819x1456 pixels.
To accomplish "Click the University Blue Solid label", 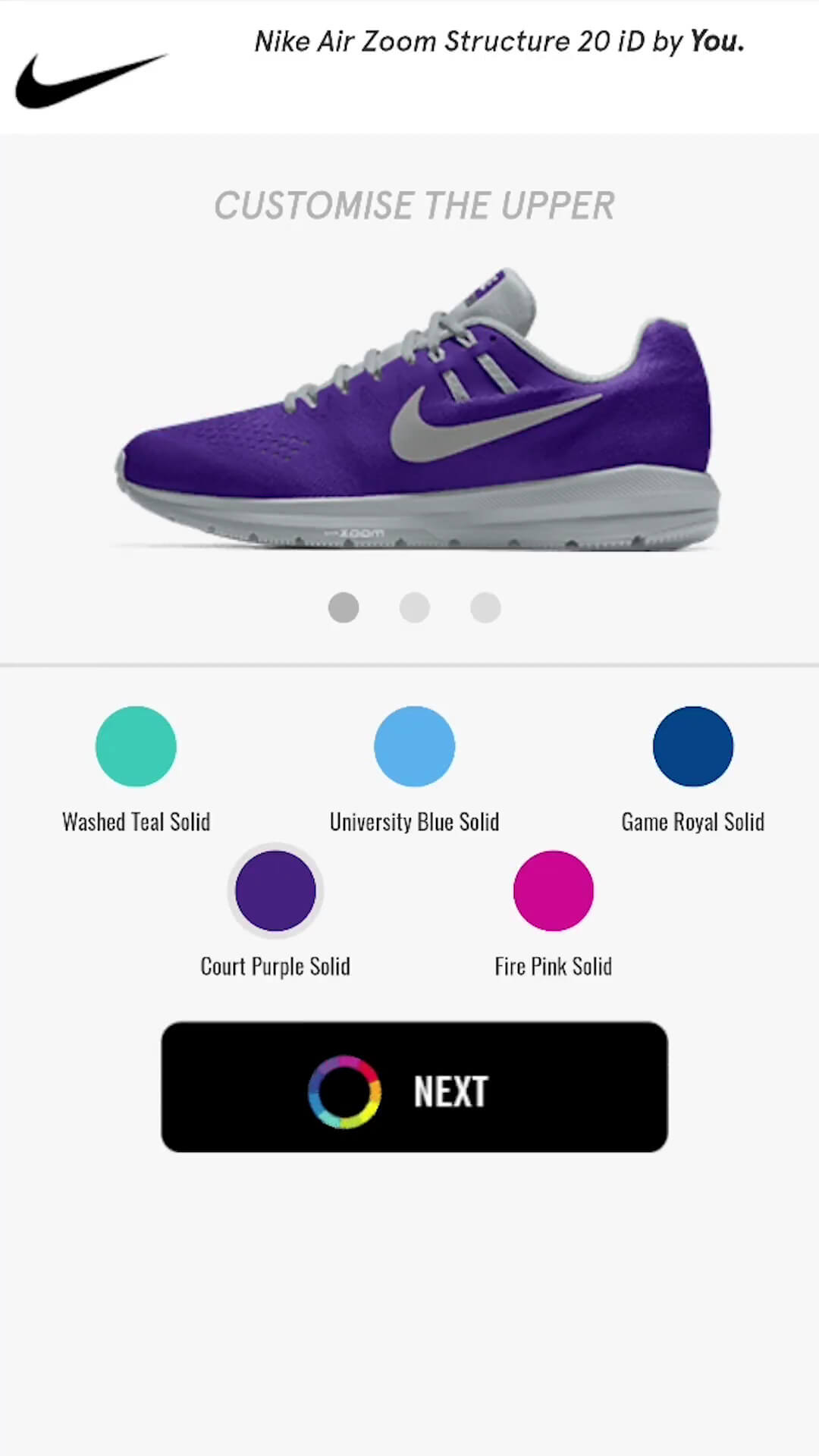I will click(x=414, y=822).
